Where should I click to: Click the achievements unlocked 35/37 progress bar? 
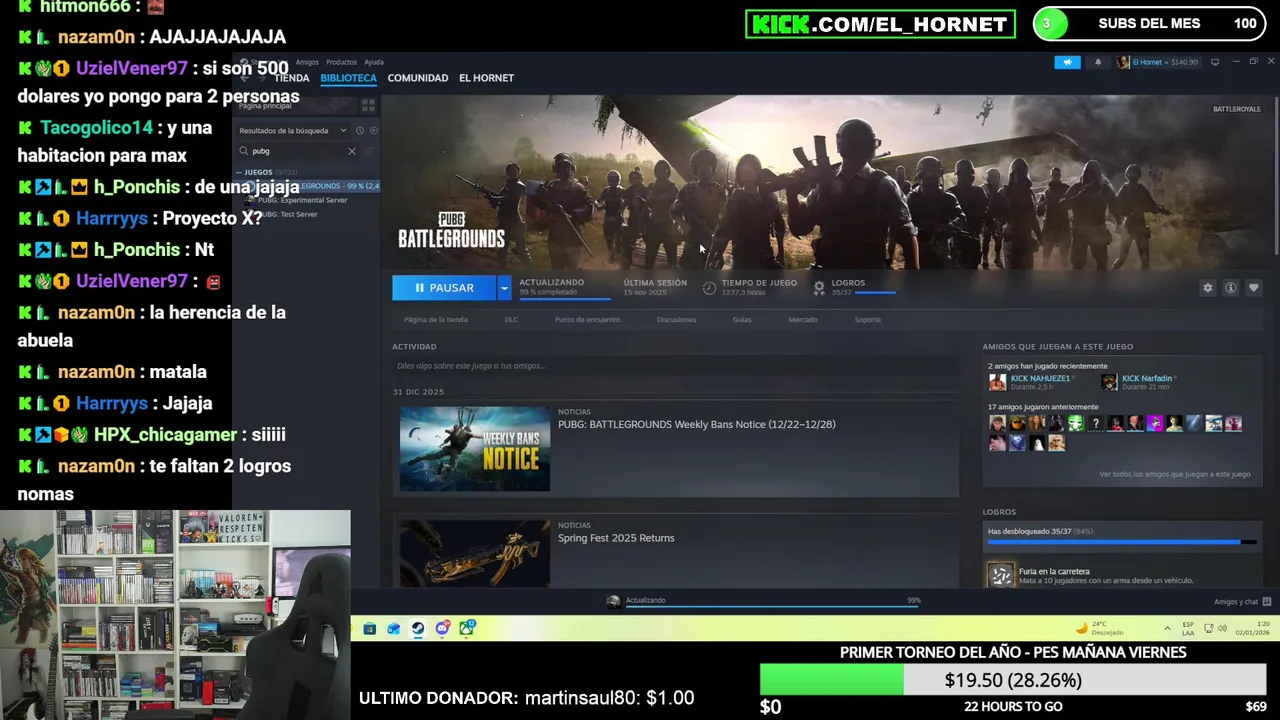click(x=1120, y=542)
